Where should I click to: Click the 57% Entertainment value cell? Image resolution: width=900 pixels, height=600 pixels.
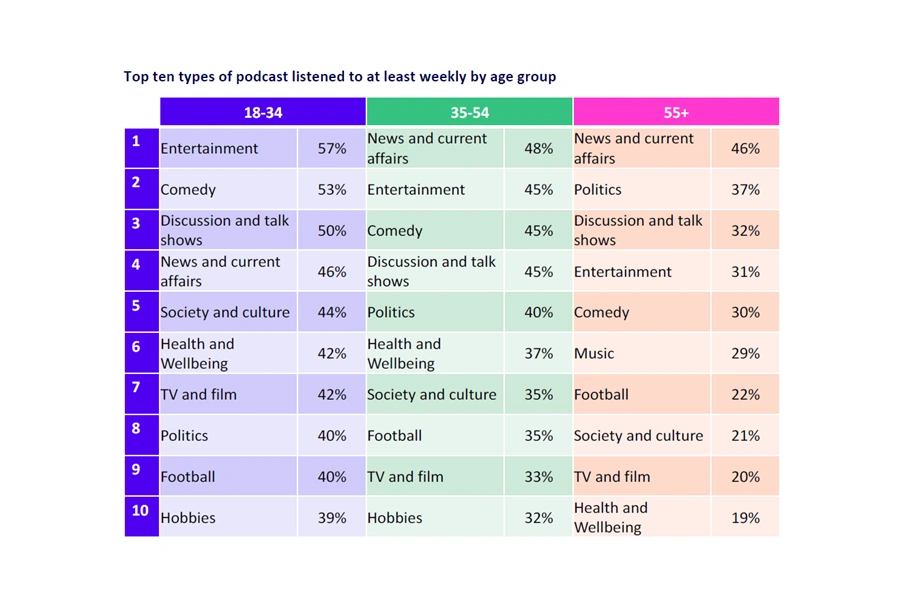[x=332, y=148]
